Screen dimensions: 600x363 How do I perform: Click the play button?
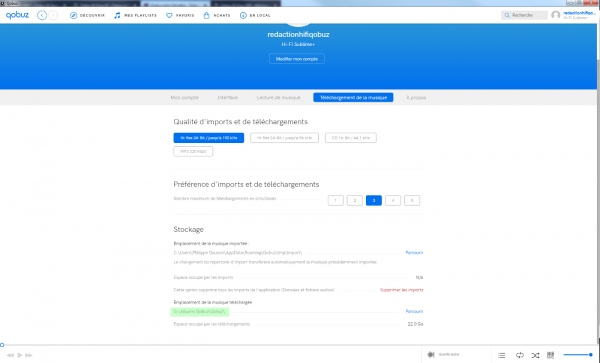click(20, 355)
